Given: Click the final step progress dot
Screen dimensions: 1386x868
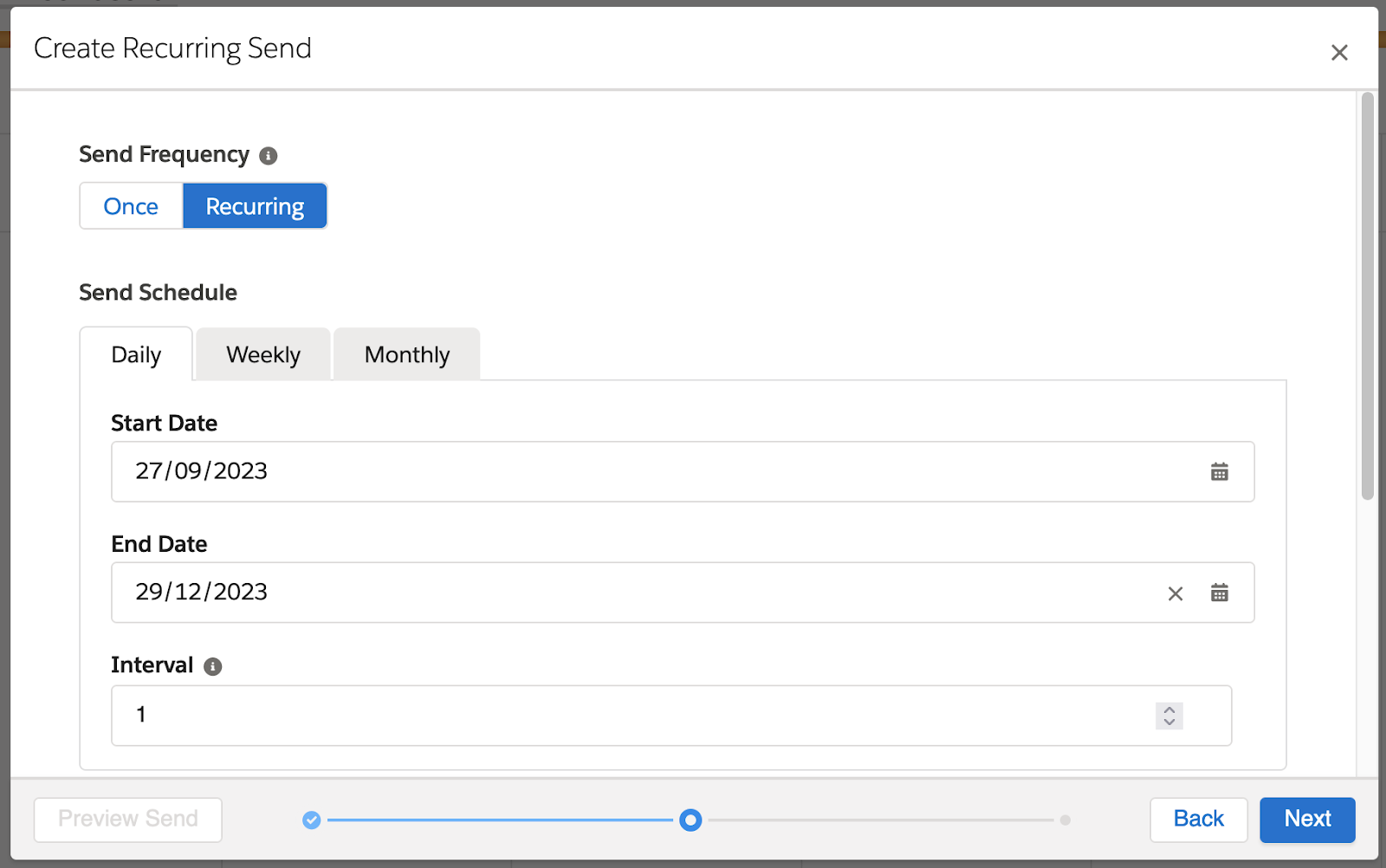Looking at the screenshot, I should (x=1065, y=820).
